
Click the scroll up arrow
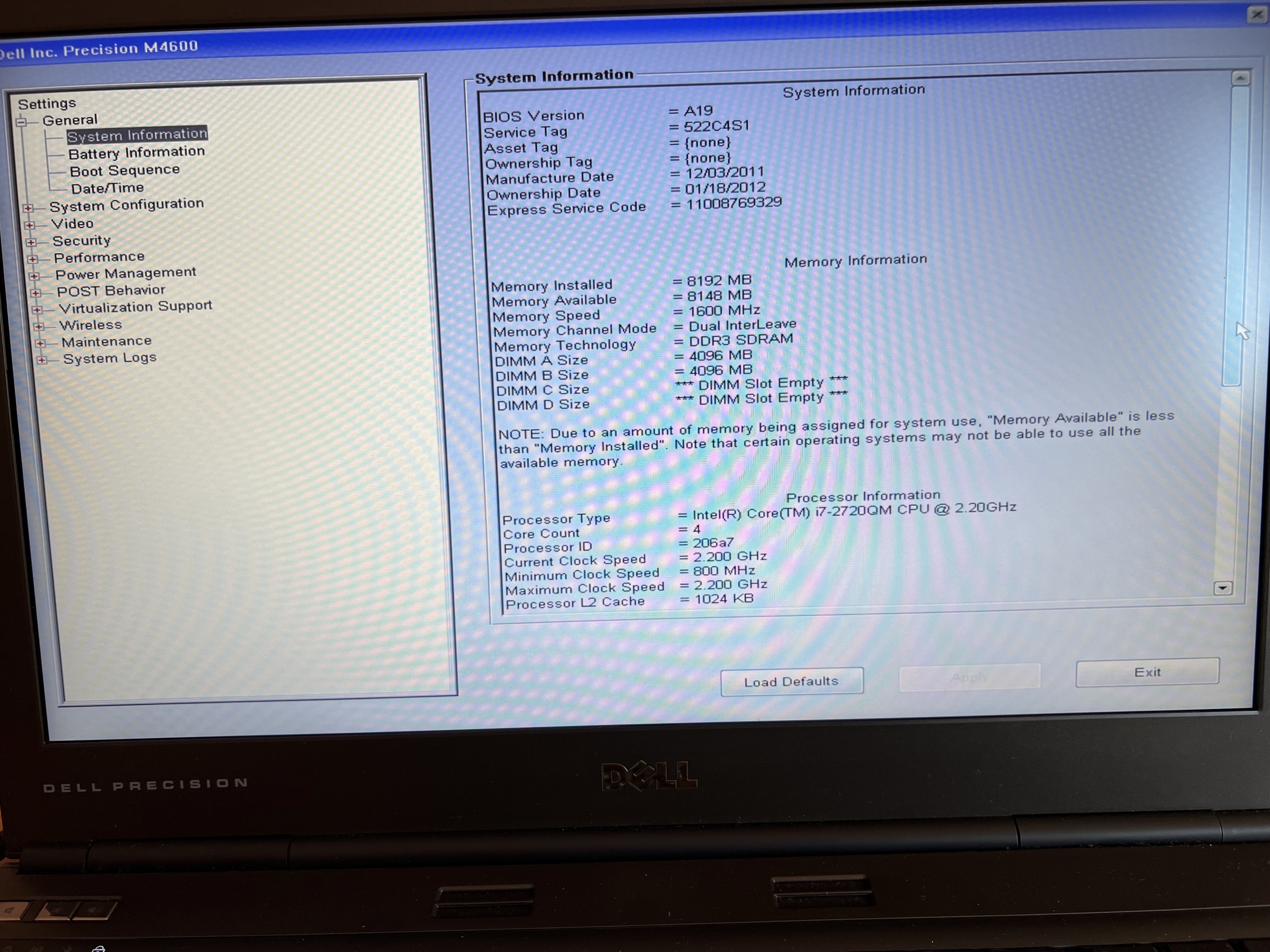(x=1240, y=78)
